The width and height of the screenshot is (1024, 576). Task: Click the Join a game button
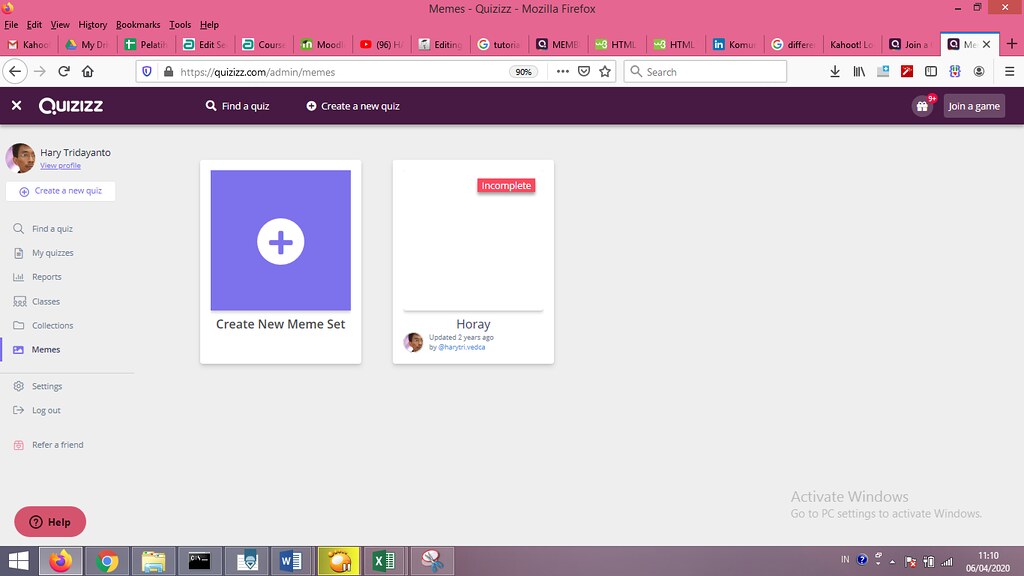pos(974,106)
